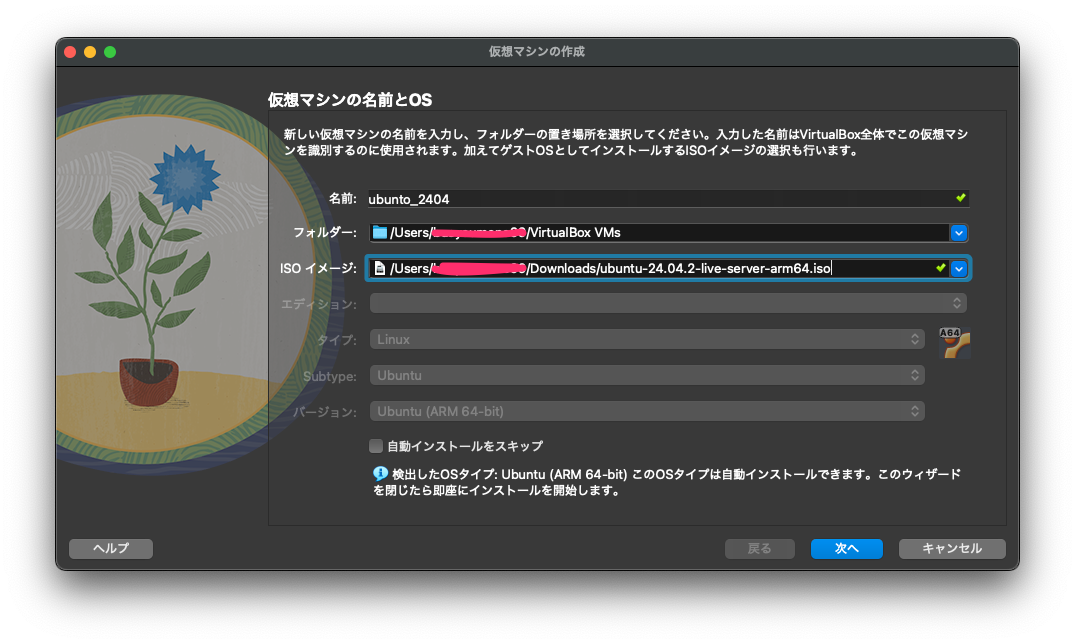Image resolution: width=1075 pixels, height=644 pixels.
Task: Click the ヘルプ button
Action: (110, 548)
